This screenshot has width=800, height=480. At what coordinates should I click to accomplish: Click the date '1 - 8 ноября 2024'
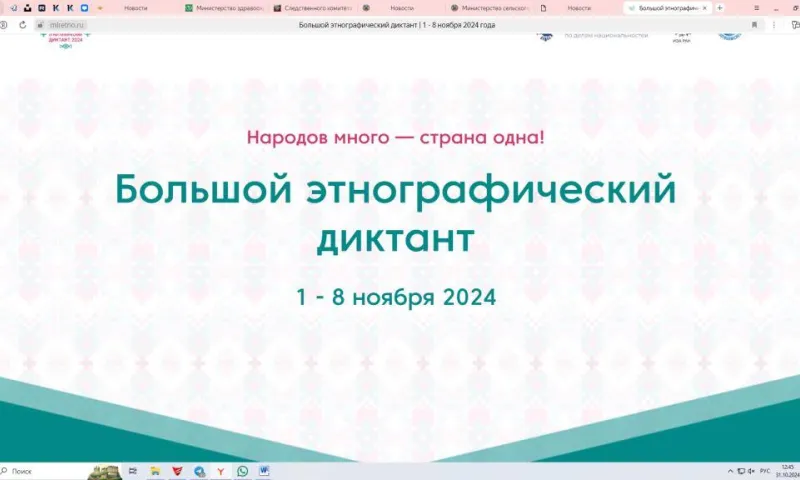(x=396, y=297)
